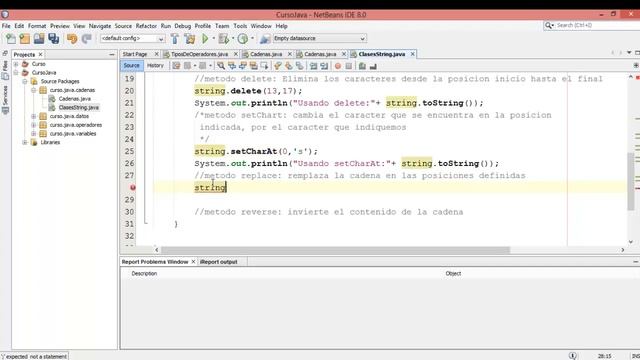This screenshot has height=360, width=640.
Task: Expand the Curso project node
Action: tap(16, 64)
